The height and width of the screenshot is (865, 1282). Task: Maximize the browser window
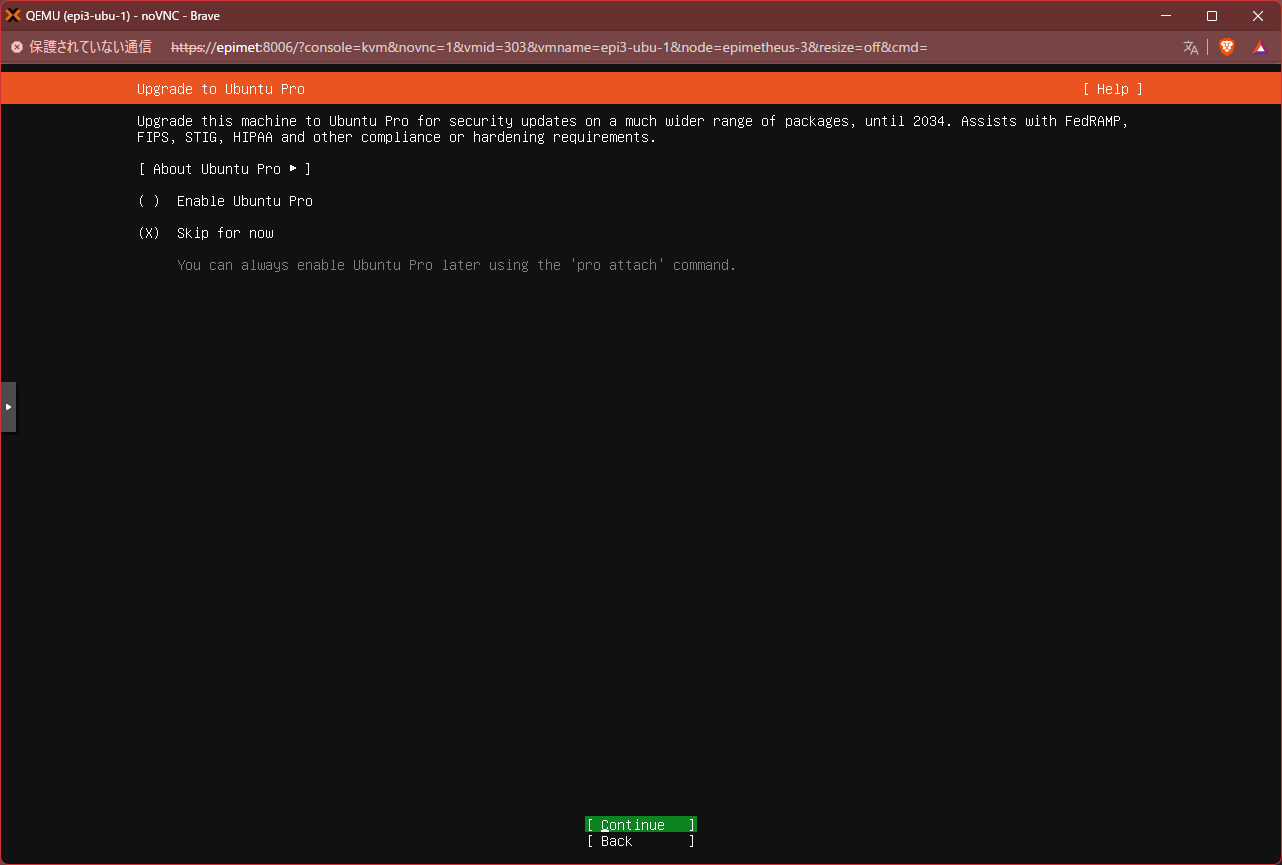click(x=1212, y=16)
